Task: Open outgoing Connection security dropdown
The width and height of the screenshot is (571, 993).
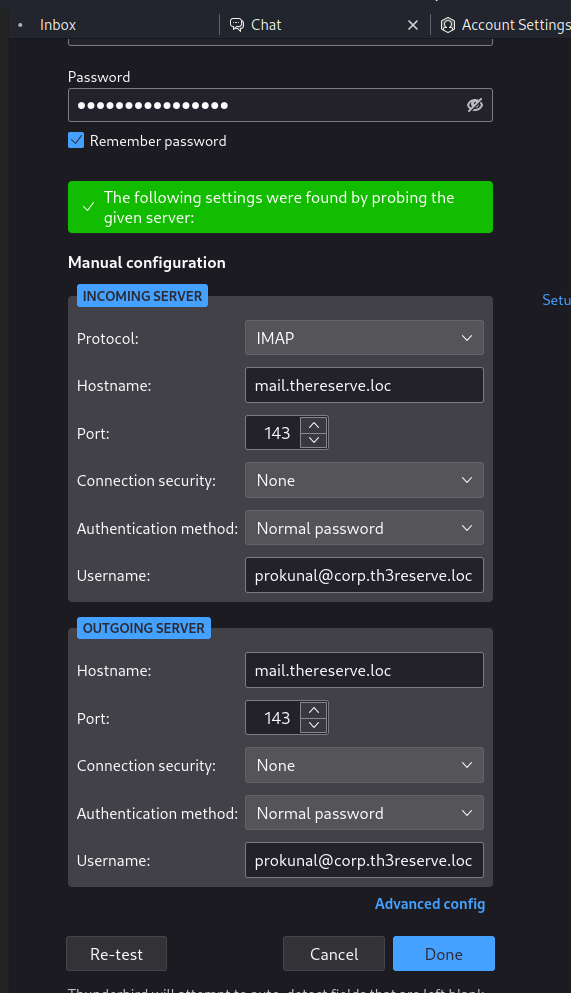Action: point(364,765)
